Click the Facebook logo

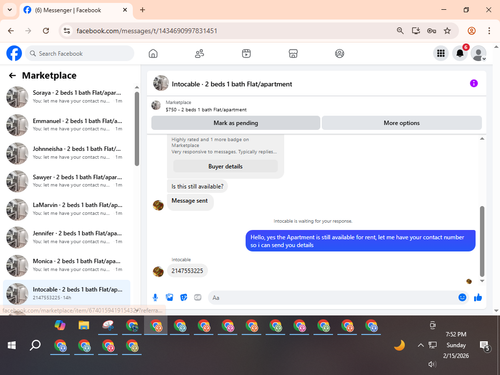coord(14,53)
